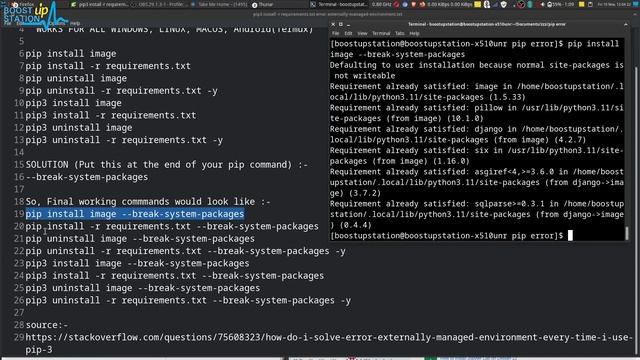Click the terminal window's maximize button
This screenshot has height=360, width=640.
(x=340, y=24)
